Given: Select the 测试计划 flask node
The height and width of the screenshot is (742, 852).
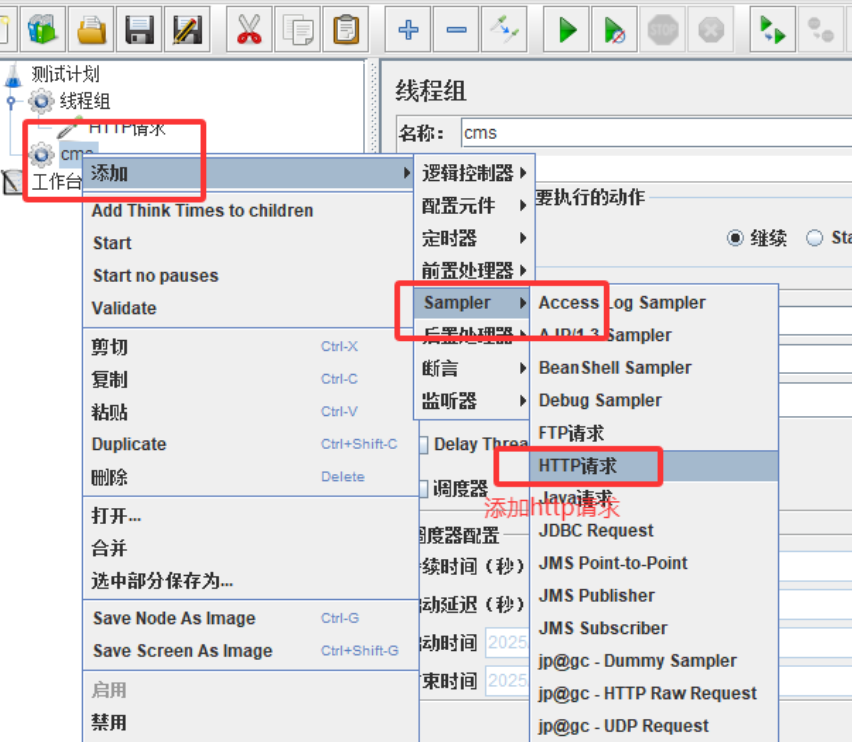Looking at the screenshot, I should click(x=65, y=74).
